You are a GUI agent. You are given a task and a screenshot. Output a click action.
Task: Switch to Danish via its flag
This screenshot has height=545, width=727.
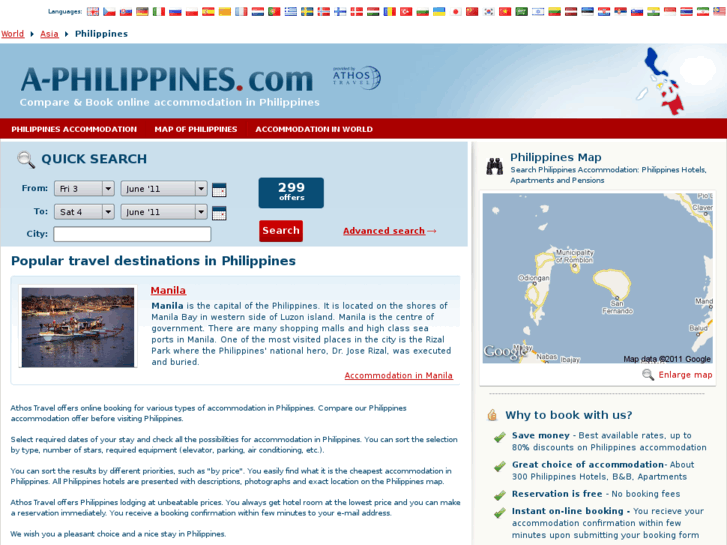pos(357,12)
